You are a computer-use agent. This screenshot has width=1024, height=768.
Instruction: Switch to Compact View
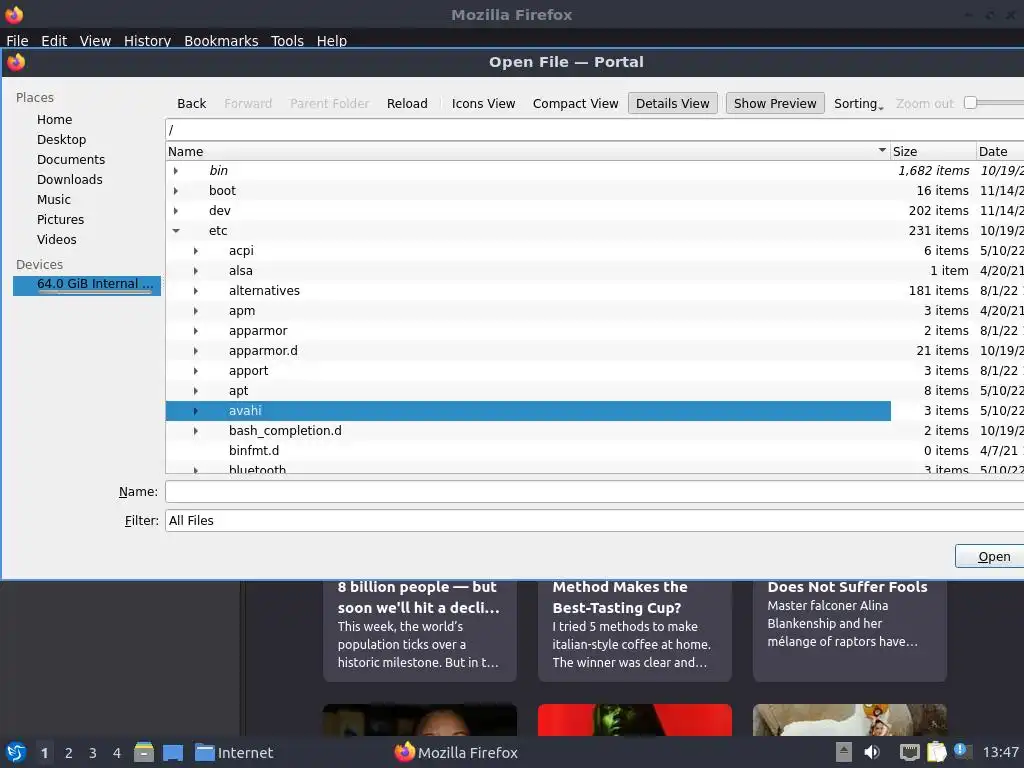coord(575,103)
